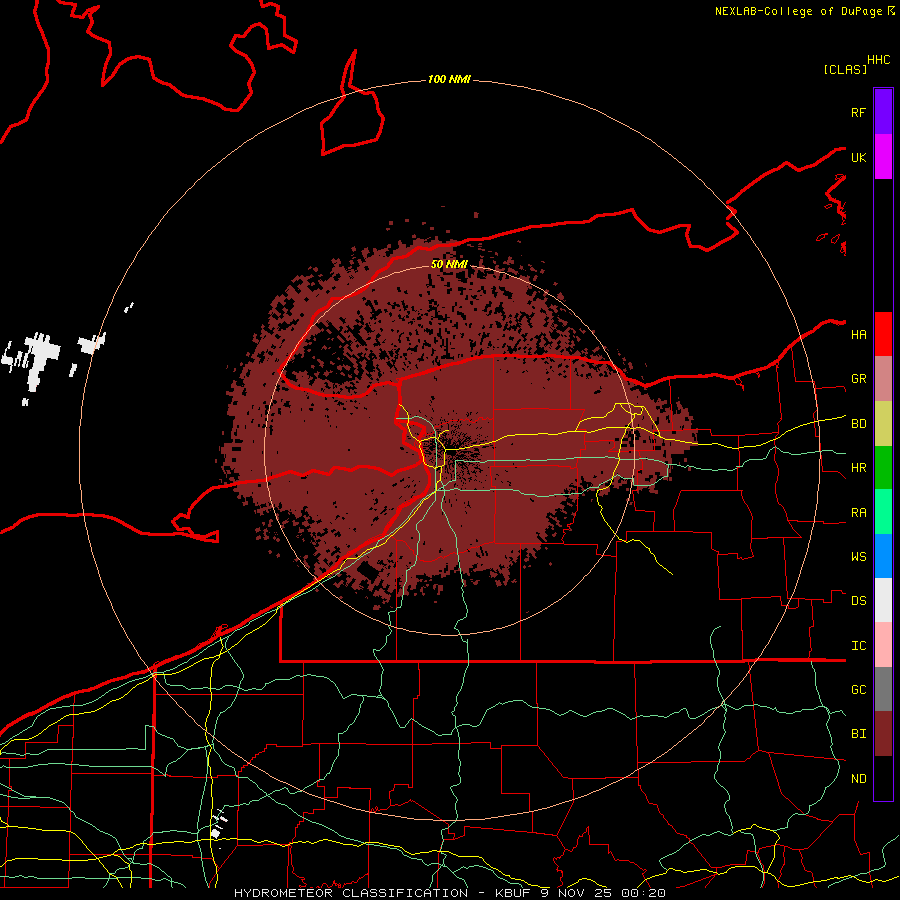This screenshot has height=900, width=900.
Task: Click the [CLAS] units label
Action: [x=845, y=69]
